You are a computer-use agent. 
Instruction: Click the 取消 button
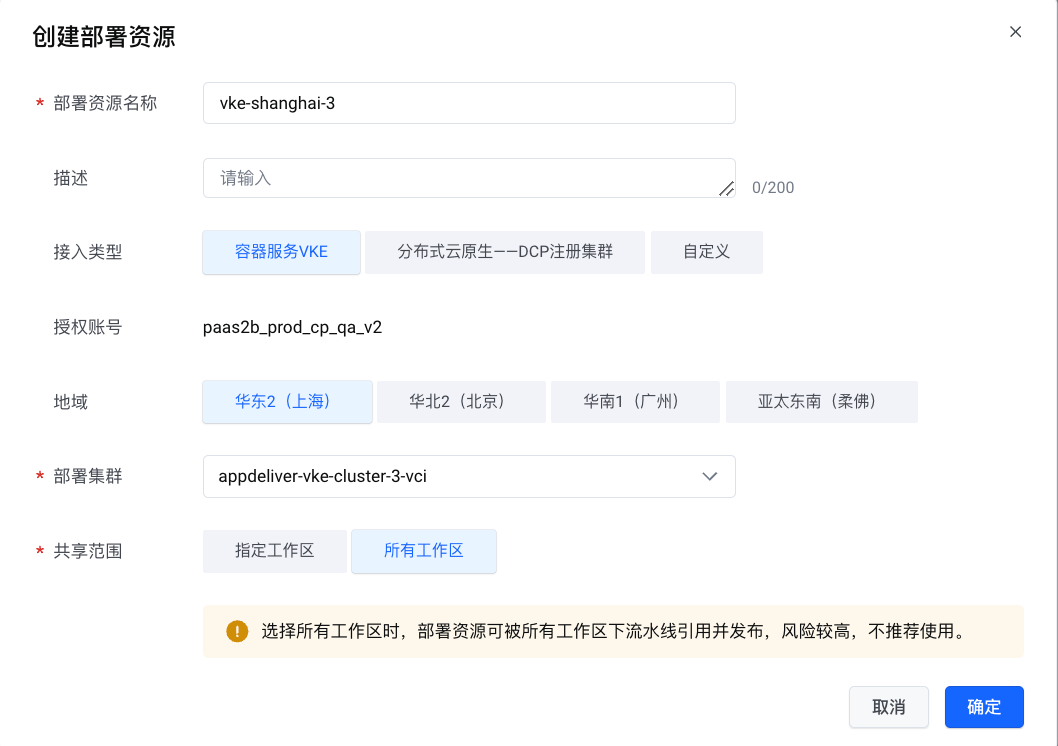tap(888, 707)
